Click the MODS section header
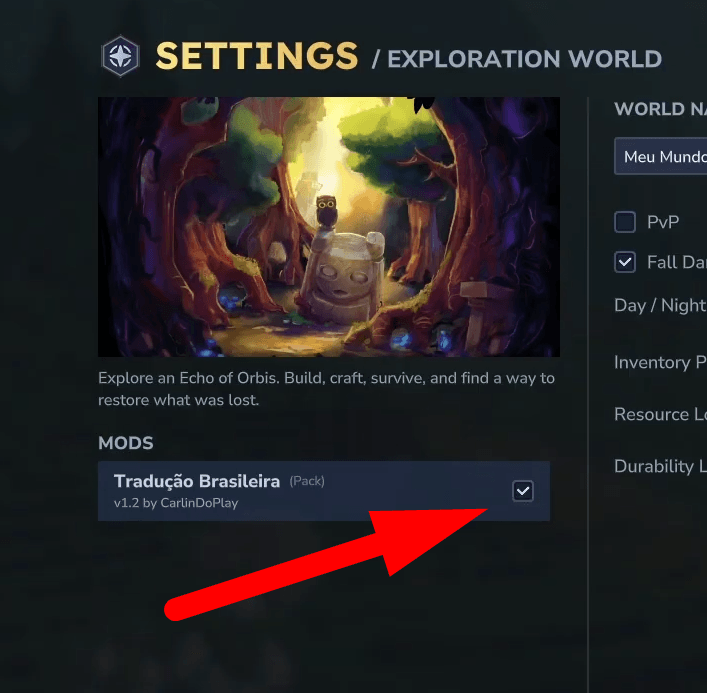Screen dimensions: 707x693 pos(126,443)
